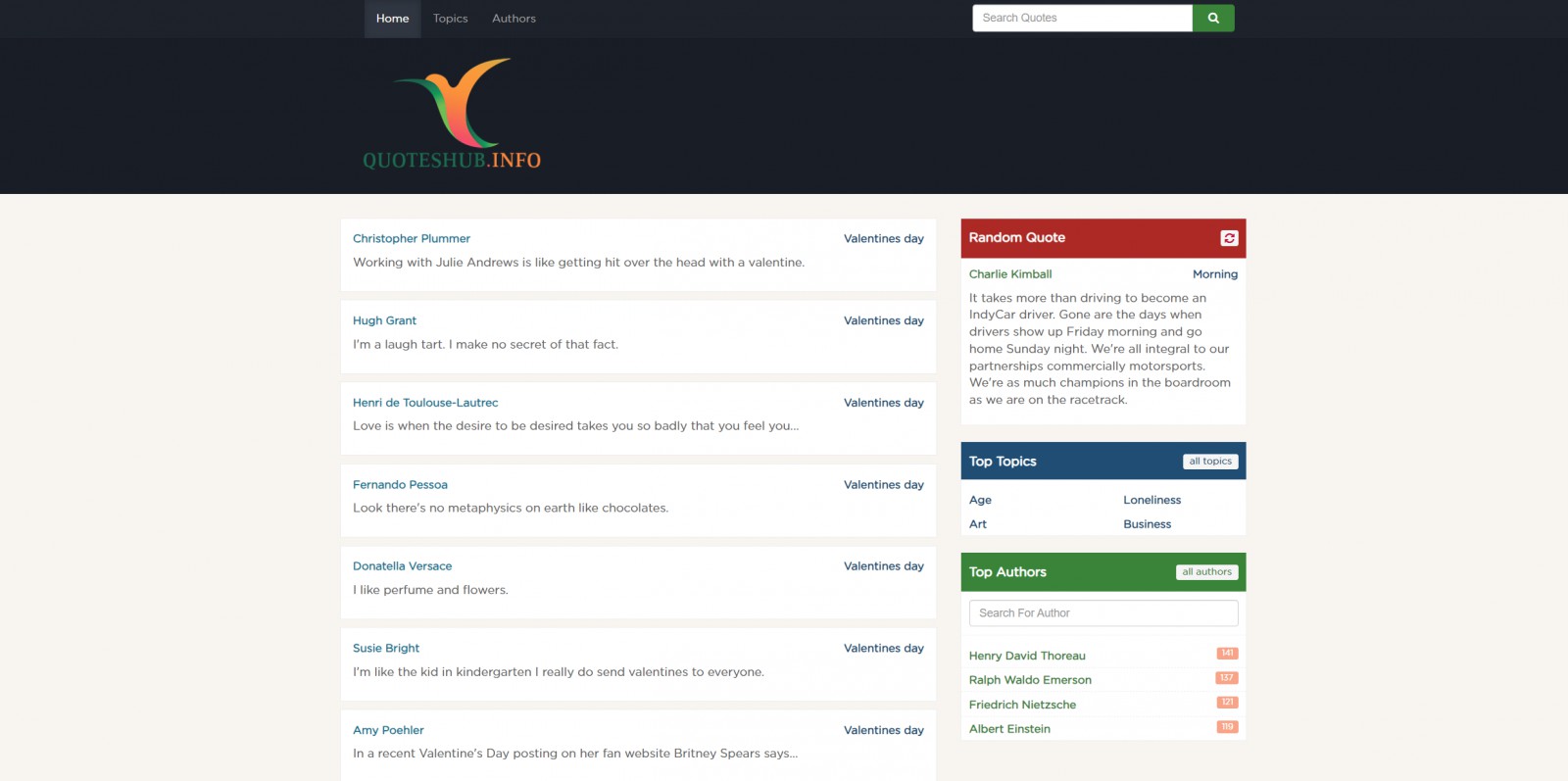1568x781 pixels.
Task: Select the Art topic
Action: coord(978,524)
